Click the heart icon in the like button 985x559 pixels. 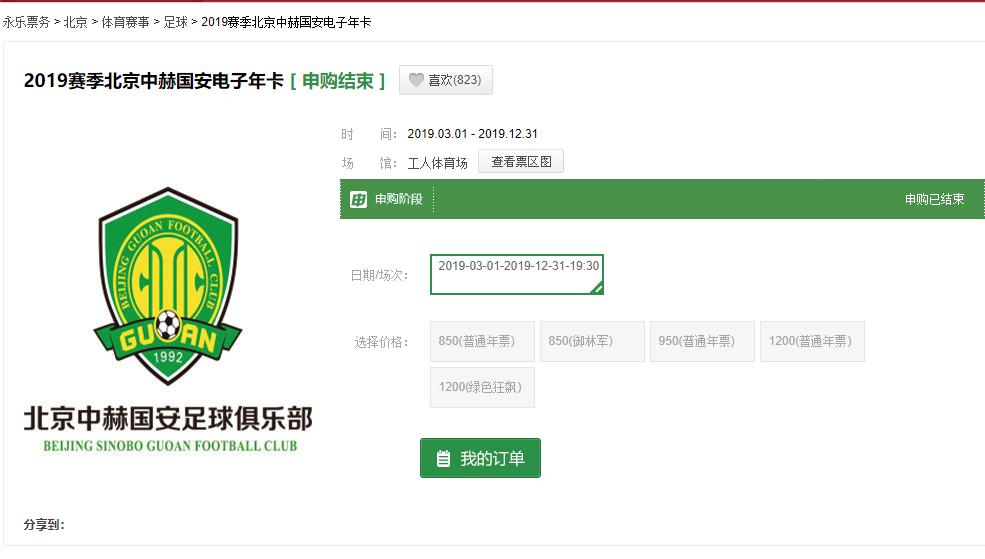coord(416,80)
